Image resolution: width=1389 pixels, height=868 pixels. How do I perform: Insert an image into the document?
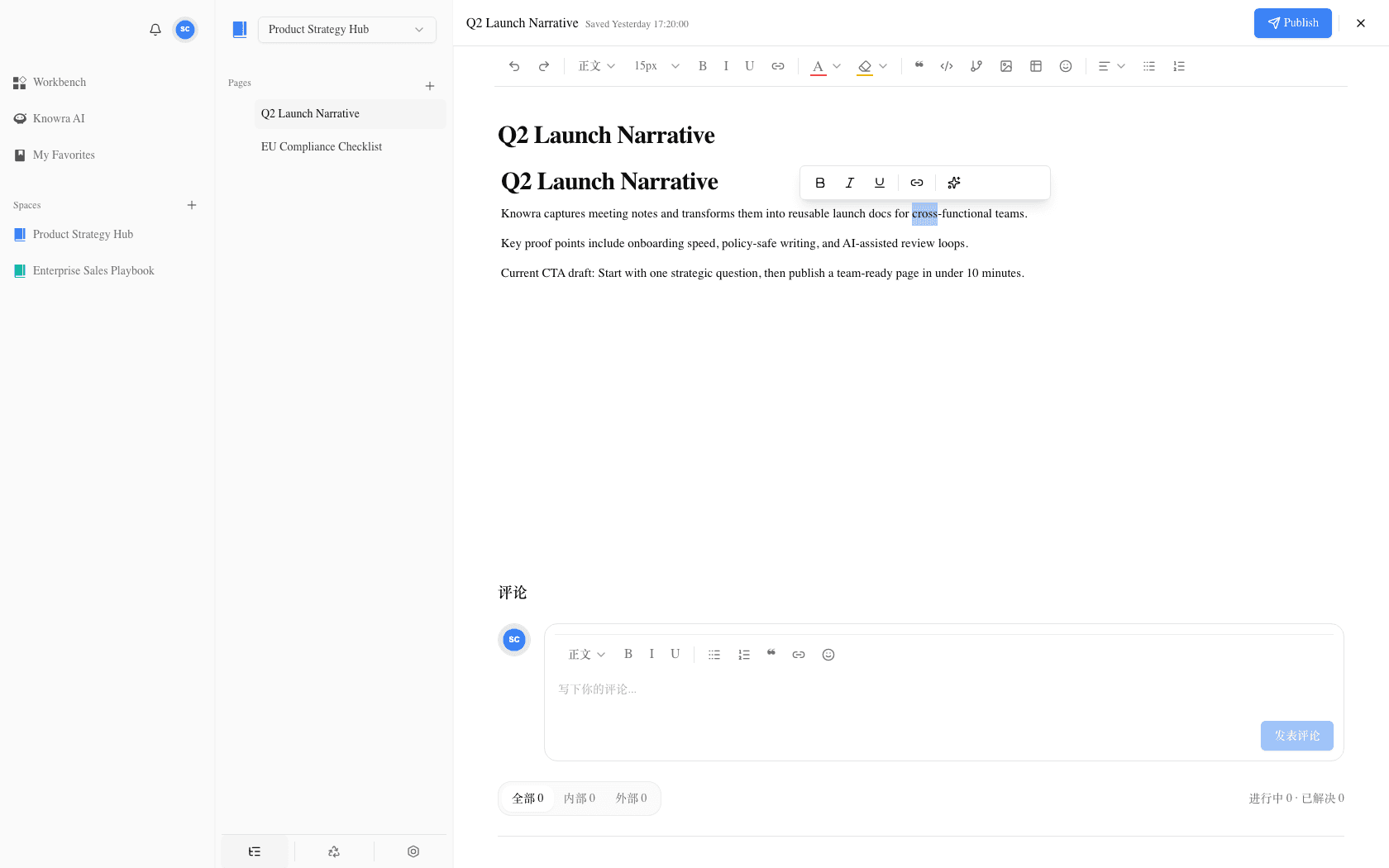click(1006, 66)
